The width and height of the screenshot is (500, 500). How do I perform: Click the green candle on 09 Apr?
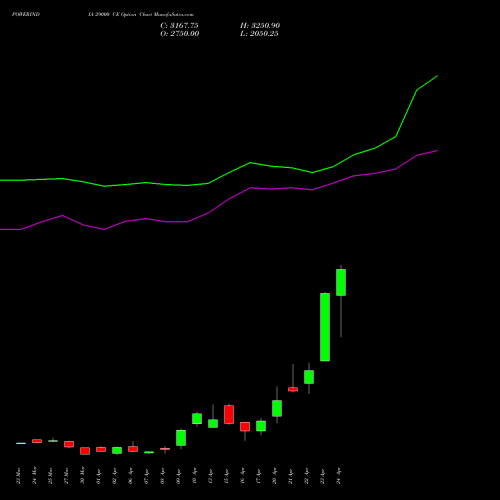(181, 438)
